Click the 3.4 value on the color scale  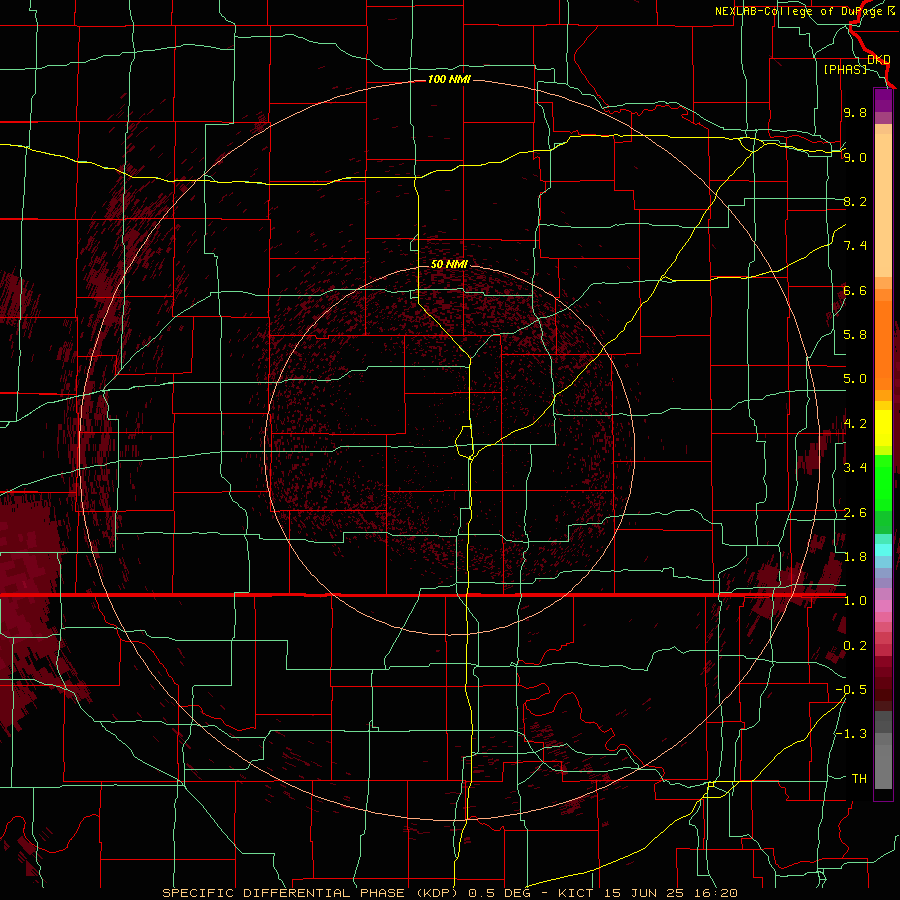855,468
